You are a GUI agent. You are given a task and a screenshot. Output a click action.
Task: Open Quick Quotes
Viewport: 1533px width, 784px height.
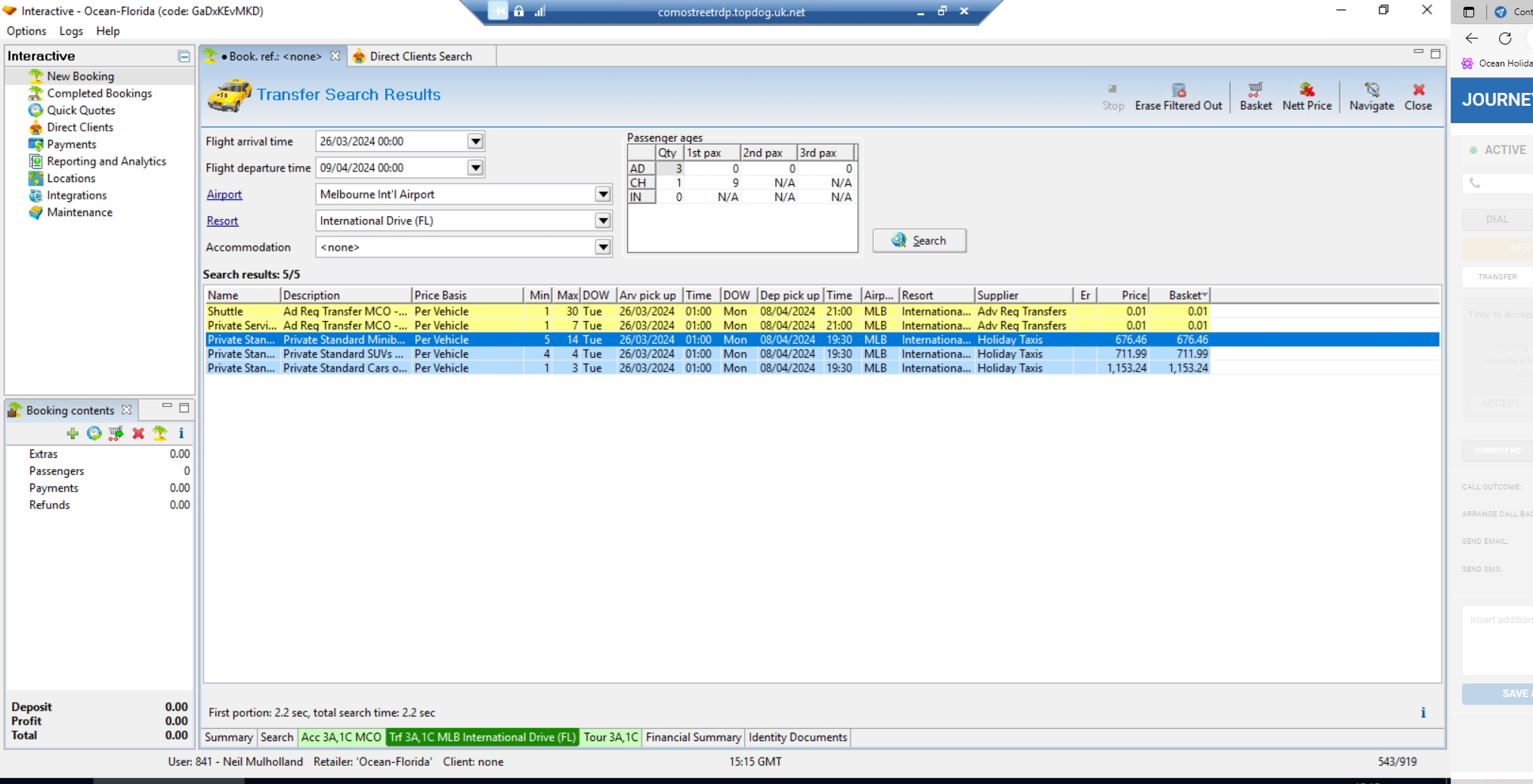click(81, 110)
